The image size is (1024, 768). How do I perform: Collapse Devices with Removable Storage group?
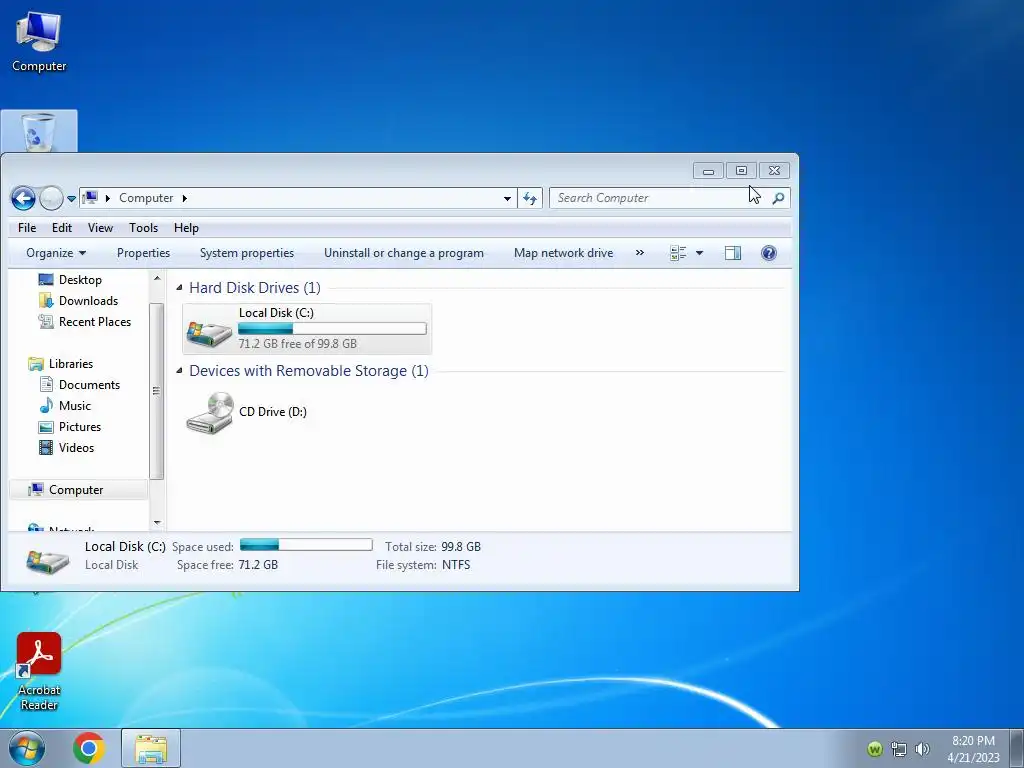pyautogui.click(x=179, y=370)
